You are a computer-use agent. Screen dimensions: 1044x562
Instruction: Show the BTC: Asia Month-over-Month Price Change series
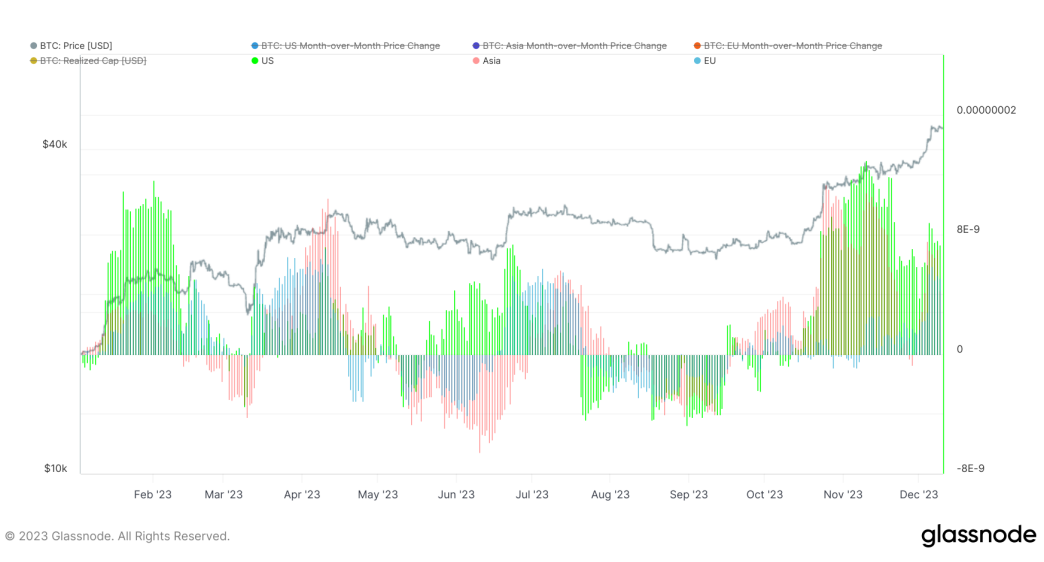click(574, 46)
